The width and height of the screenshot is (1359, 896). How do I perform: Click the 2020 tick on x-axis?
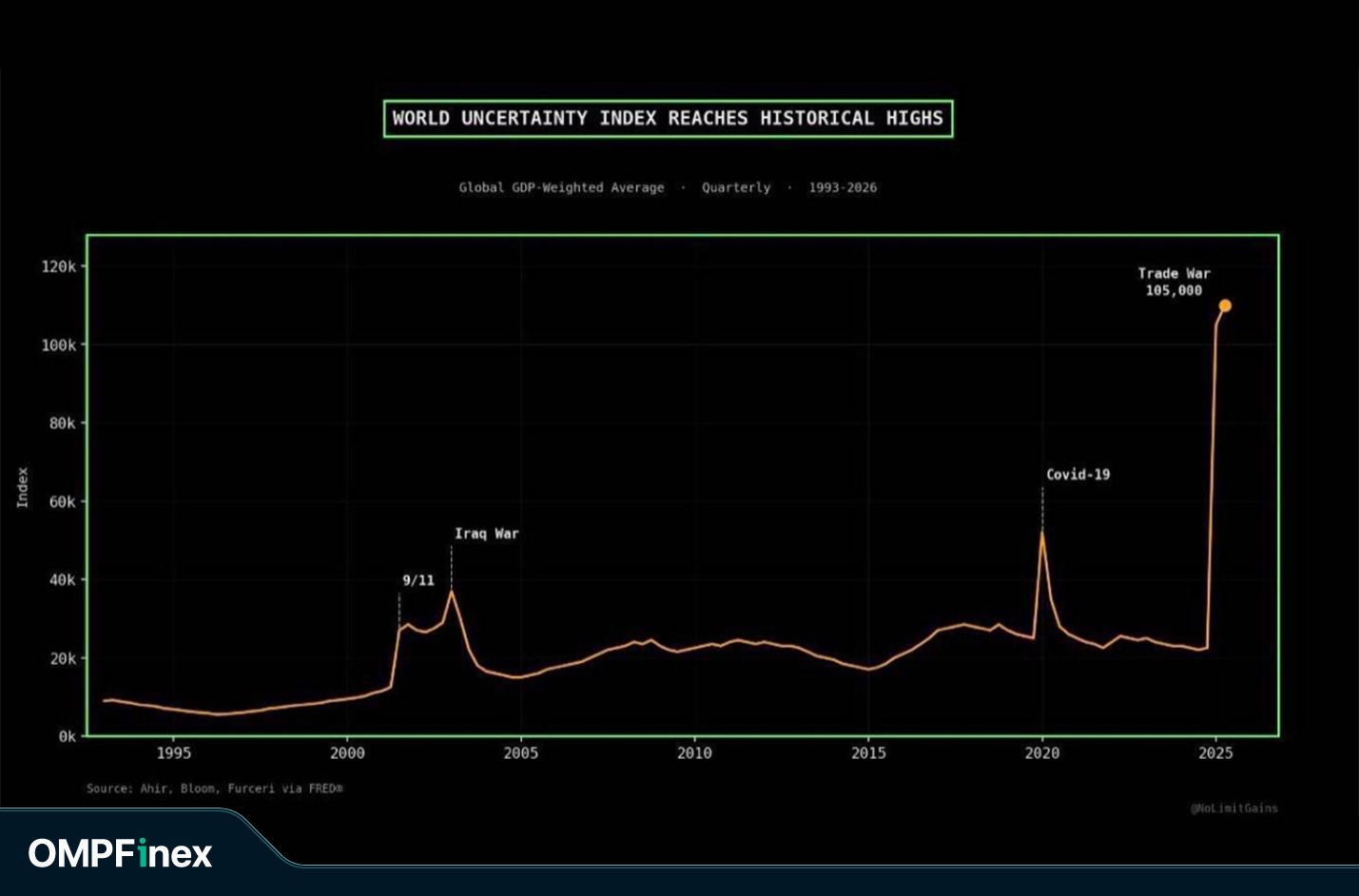pyautogui.click(x=1041, y=753)
